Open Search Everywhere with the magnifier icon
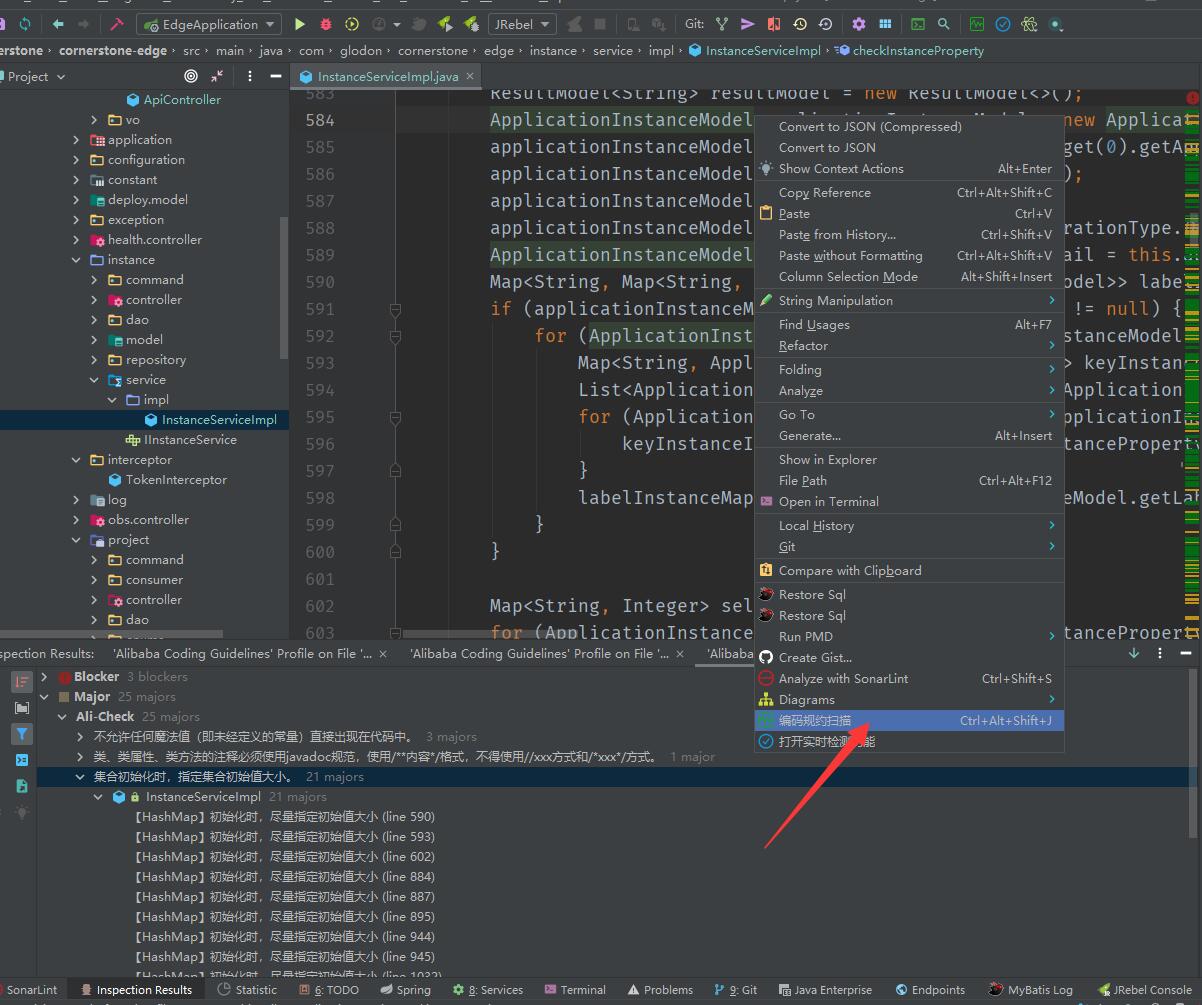The height and width of the screenshot is (1005, 1202). pos(944,23)
